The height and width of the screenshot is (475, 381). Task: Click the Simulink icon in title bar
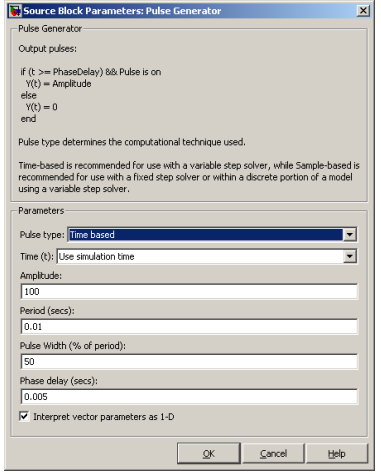15,11
